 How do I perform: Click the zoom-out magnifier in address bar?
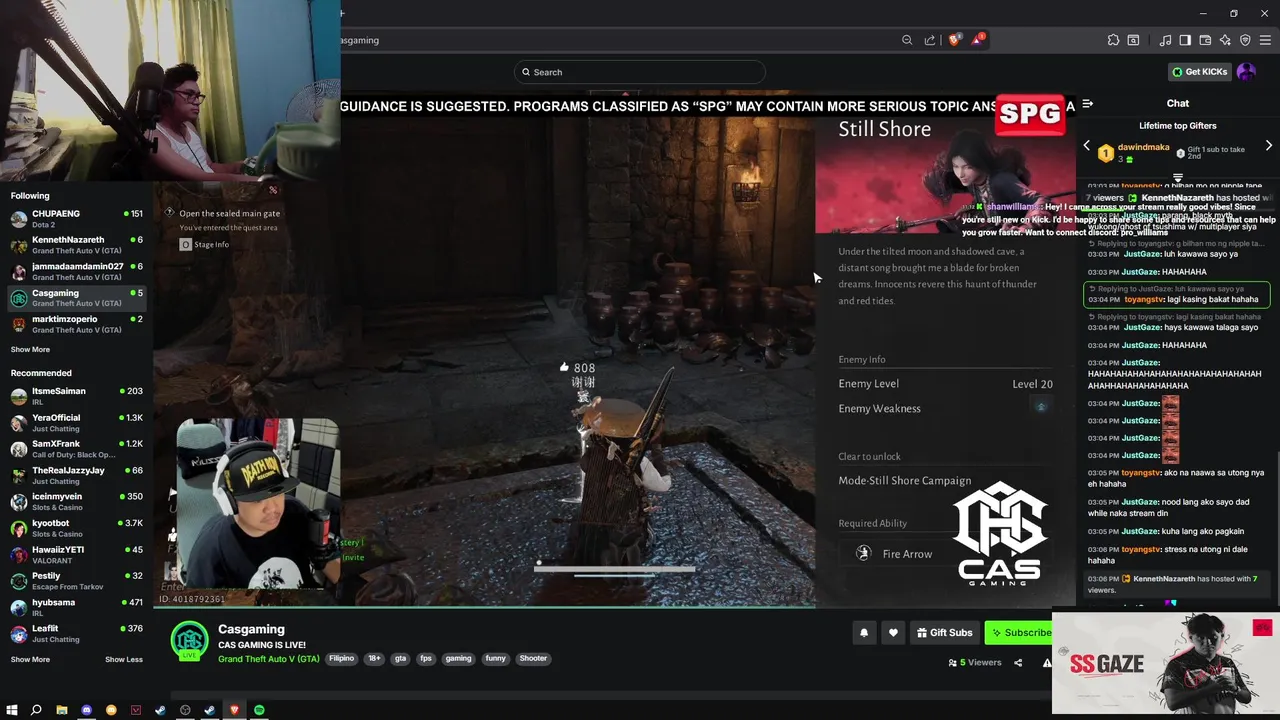point(907,40)
